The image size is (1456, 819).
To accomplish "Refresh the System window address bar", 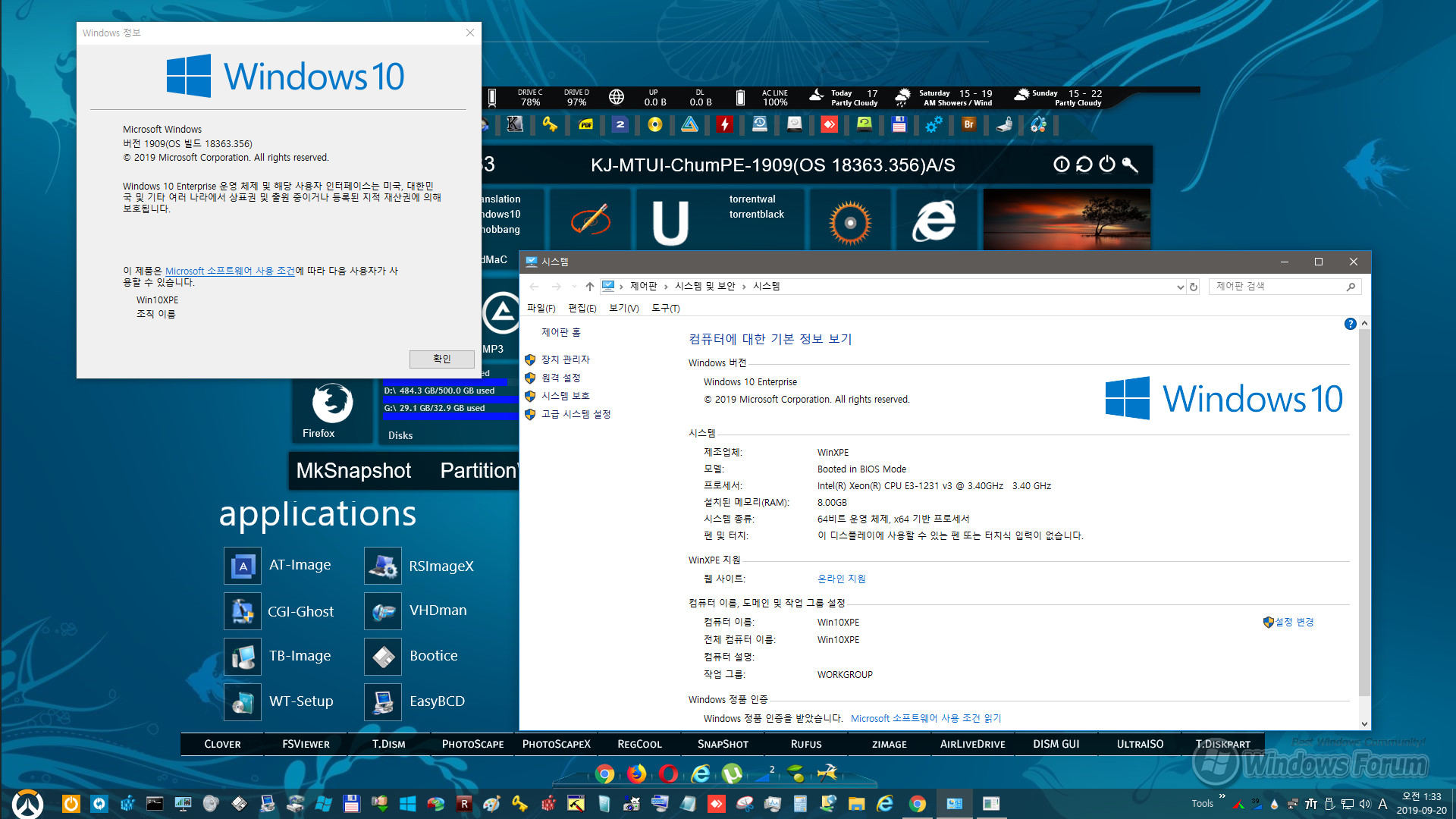I will (x=1194, y=287).
